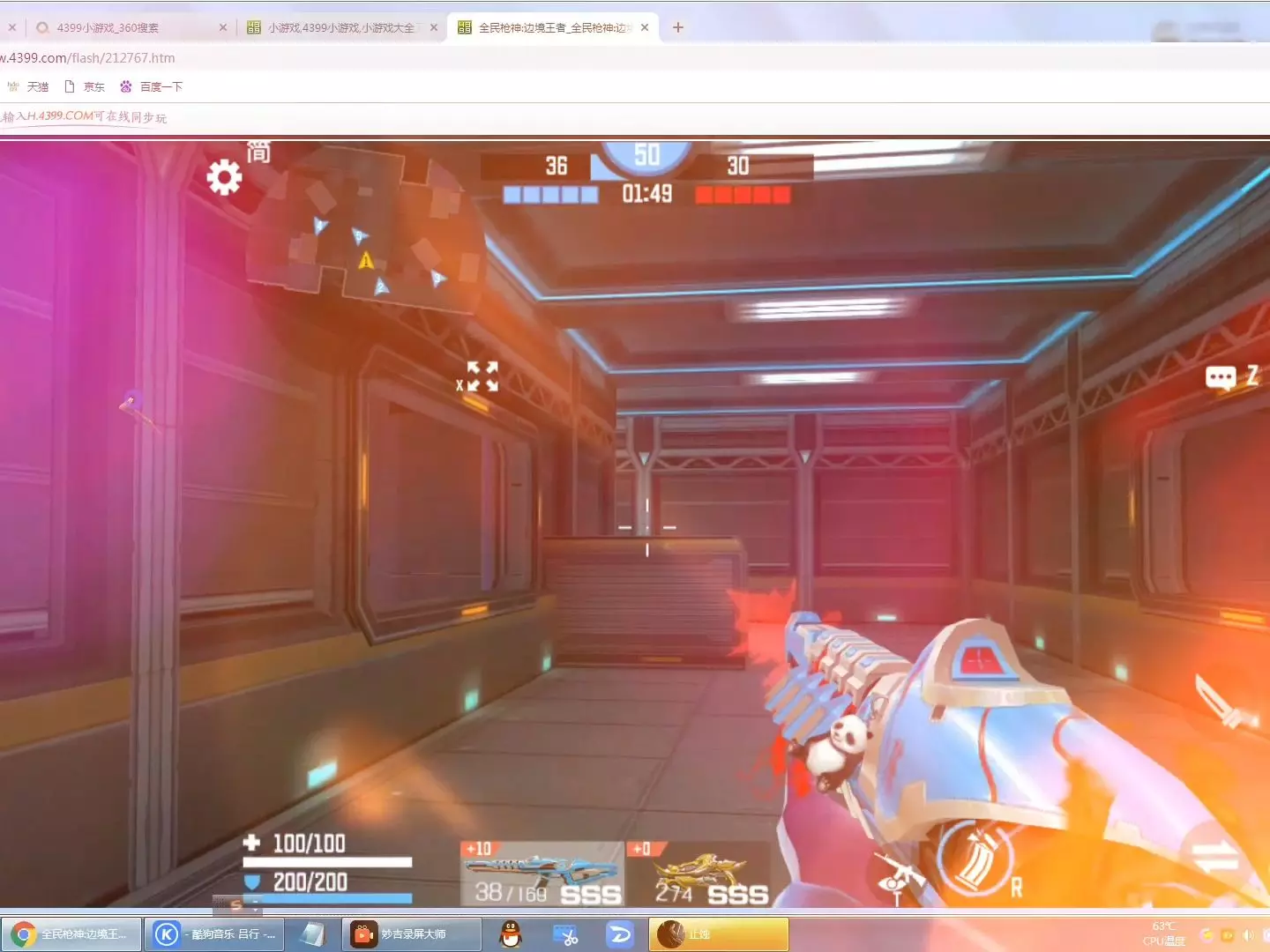
Task: Open Chrome 全民枪神 taskbar button
Action: (72, 934)
